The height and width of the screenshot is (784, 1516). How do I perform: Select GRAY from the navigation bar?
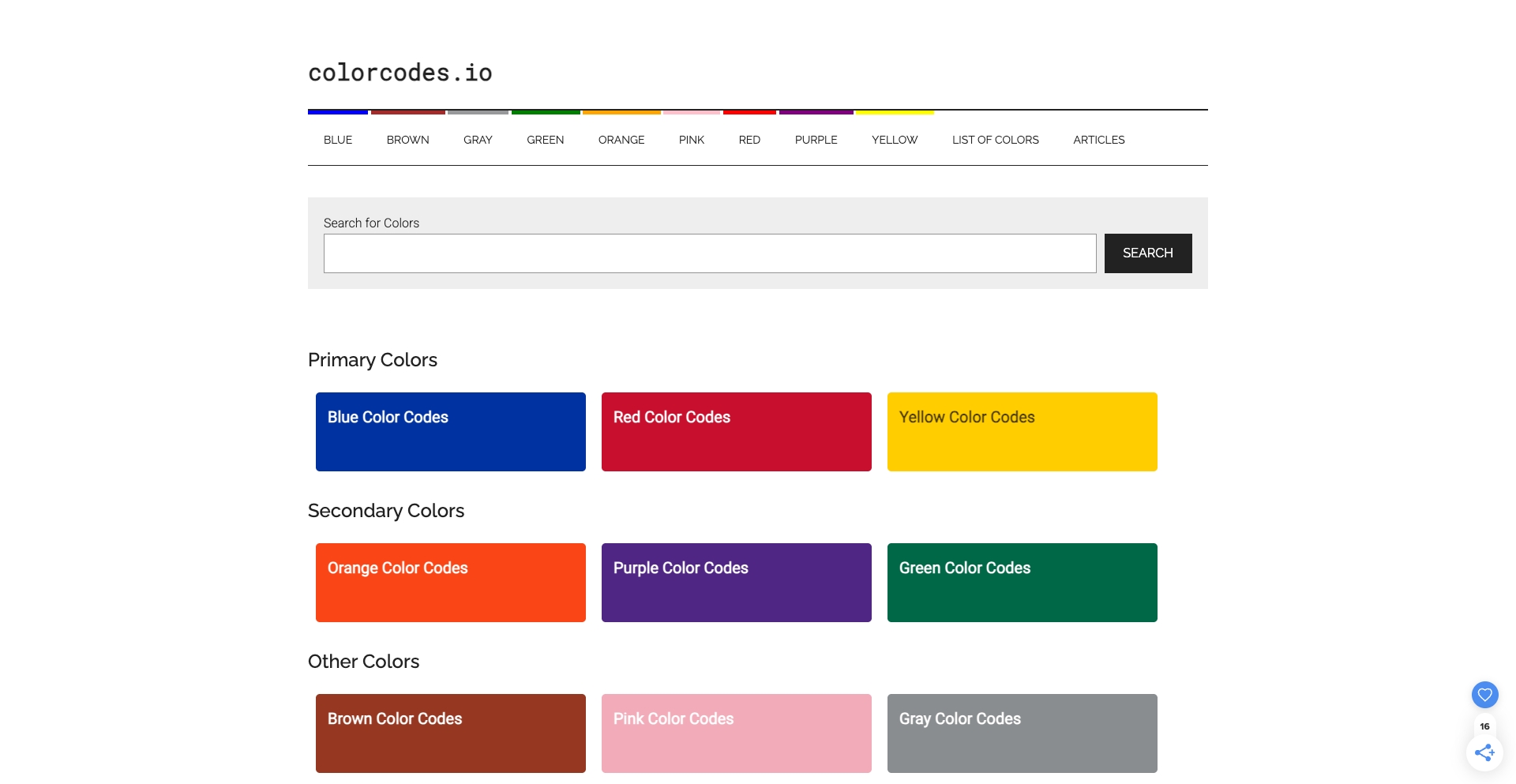[478, 140]
